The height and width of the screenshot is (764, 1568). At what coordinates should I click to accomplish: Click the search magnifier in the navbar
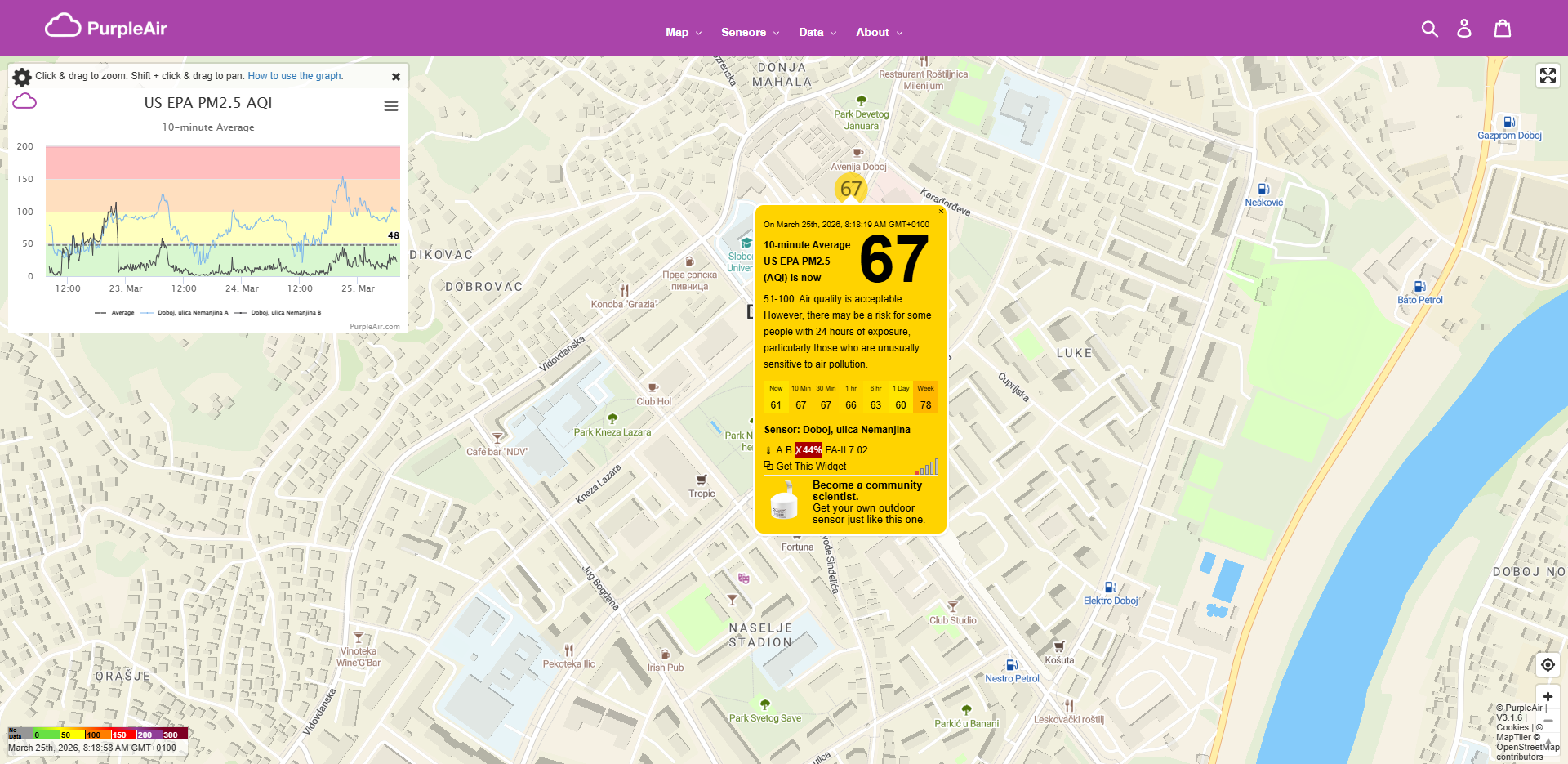(1430, 28)
